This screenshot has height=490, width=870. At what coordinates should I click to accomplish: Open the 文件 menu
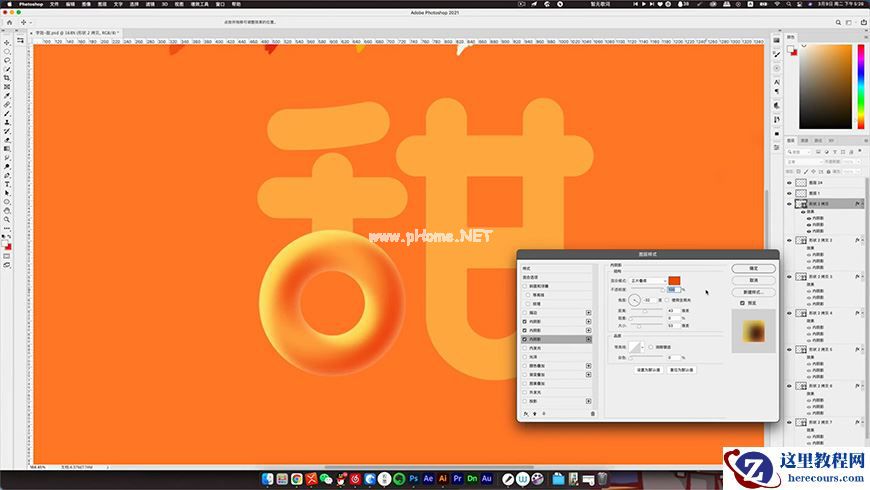pyautogui.click(x=54, y=4)
